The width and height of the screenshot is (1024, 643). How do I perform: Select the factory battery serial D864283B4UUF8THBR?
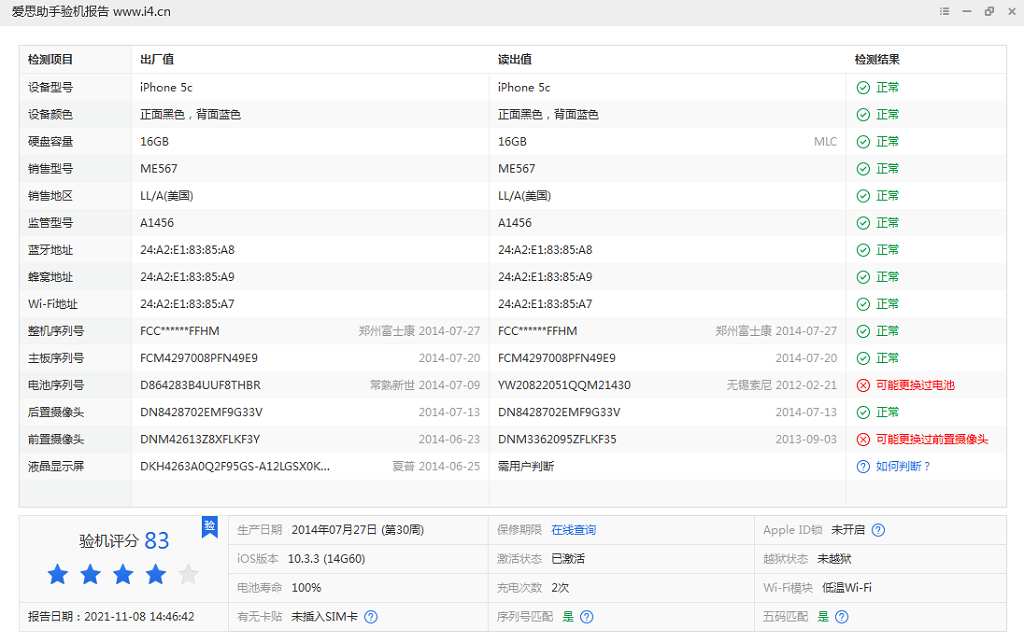(200, 385)
